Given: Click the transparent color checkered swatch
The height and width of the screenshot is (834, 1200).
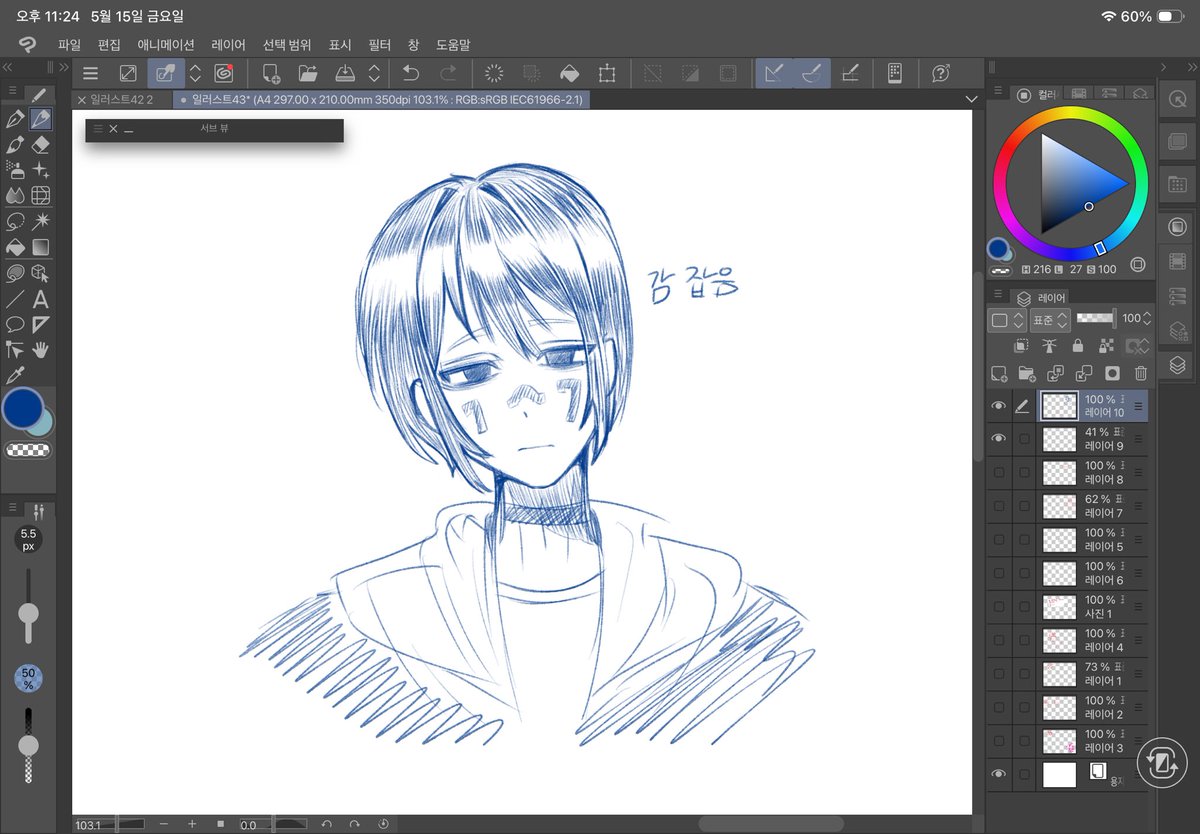Looking at the screenshot, I should click(28, 451).
